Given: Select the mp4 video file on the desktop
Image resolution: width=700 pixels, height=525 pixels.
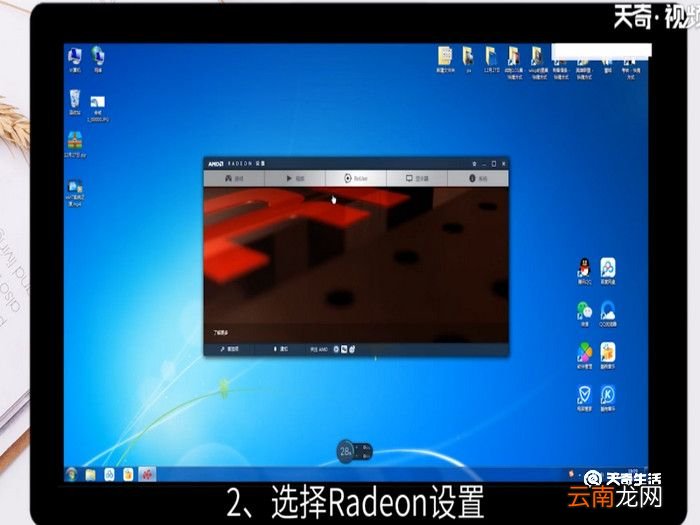Looking at the screenshot, I should 75,193.
